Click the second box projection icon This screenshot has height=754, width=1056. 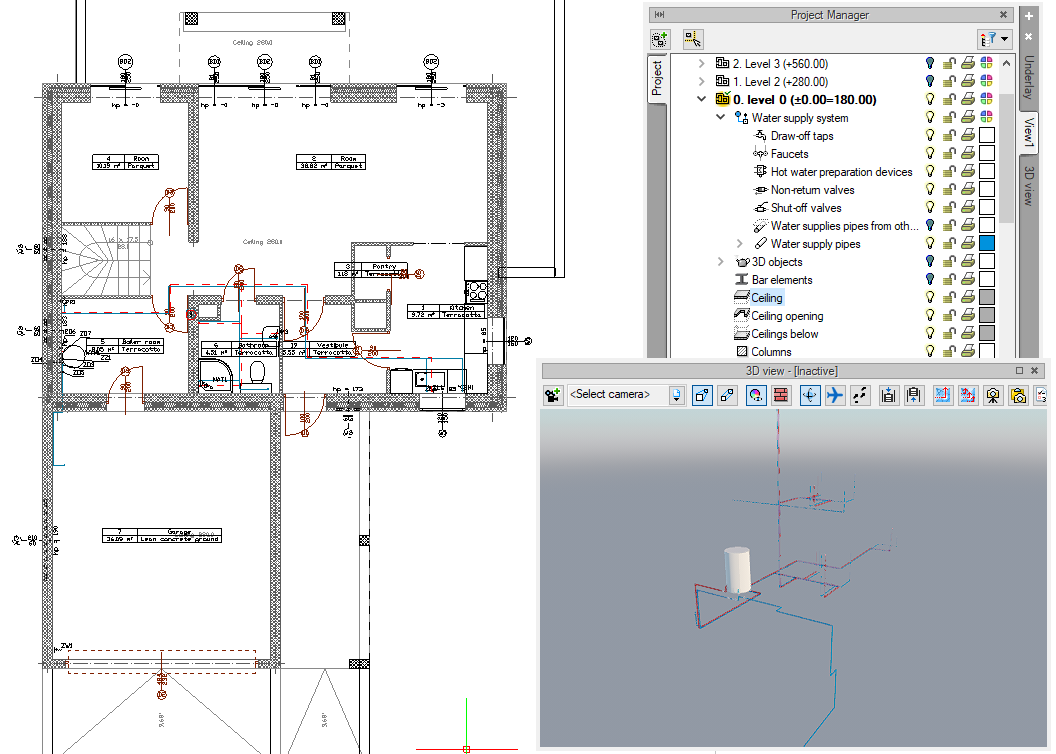tap(727, 395)
